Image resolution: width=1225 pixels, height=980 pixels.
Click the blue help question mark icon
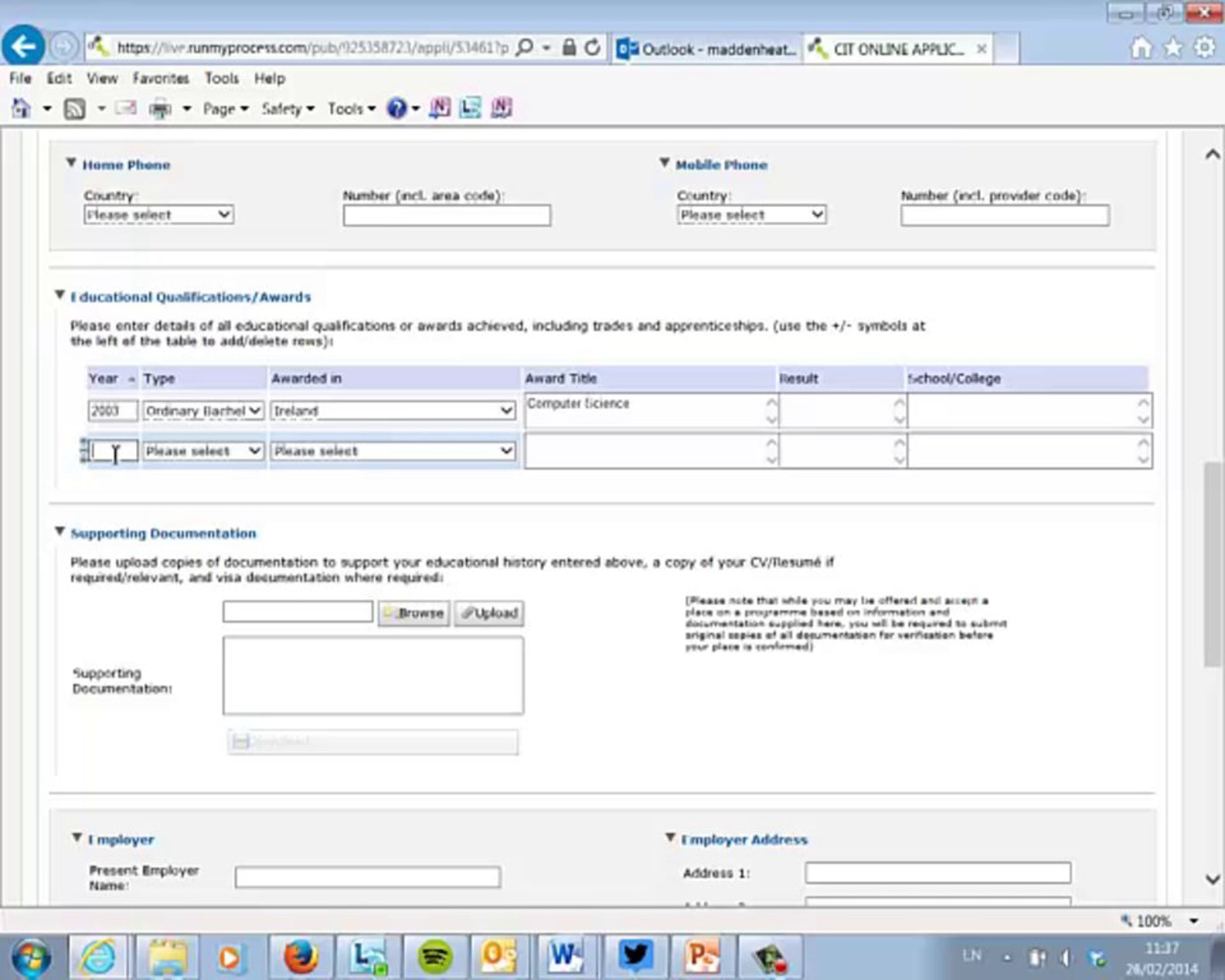click(x=397, y=108)
